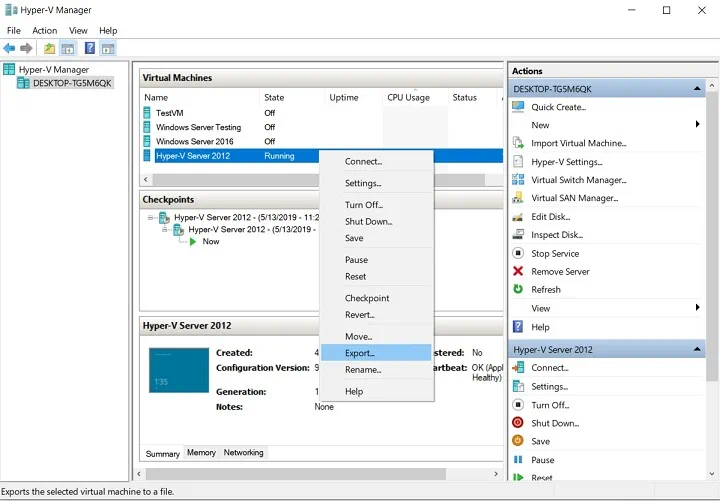720x501 pixels.
Task: Click the green Refresh icon
Action: pyautogui.click(x=518, y=289)
